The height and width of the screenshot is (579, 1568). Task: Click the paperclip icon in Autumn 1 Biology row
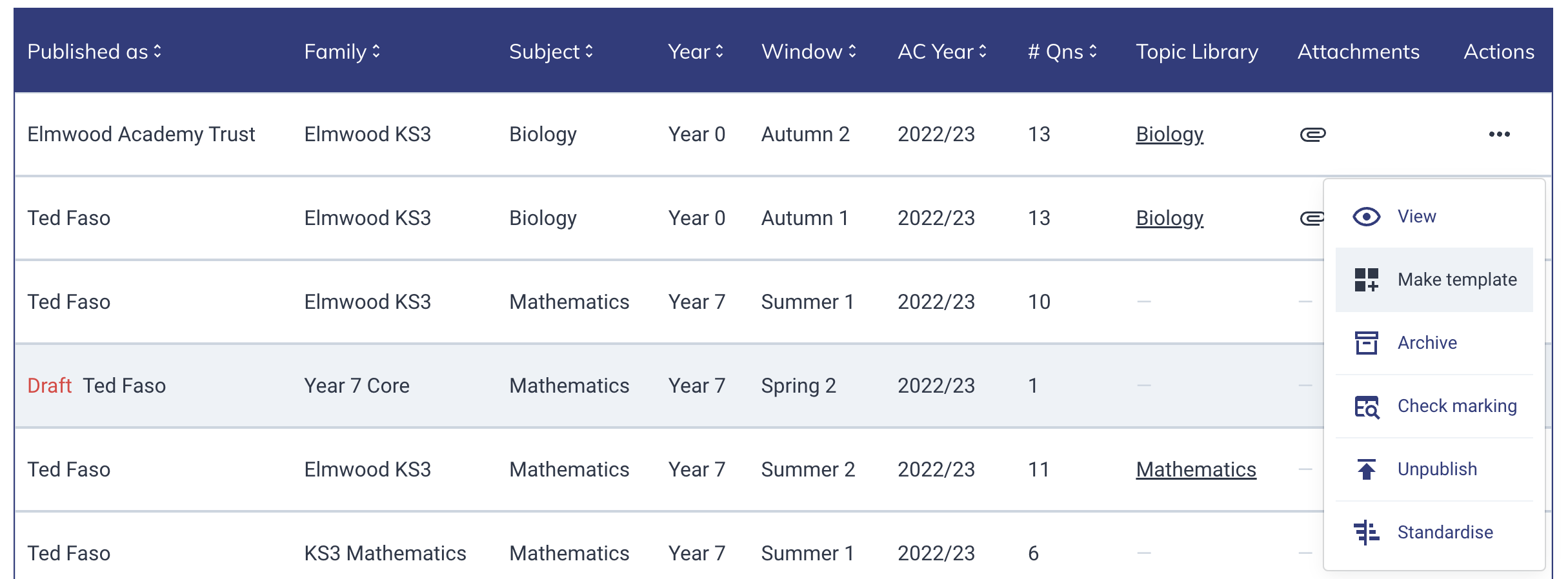(1311, 219)
